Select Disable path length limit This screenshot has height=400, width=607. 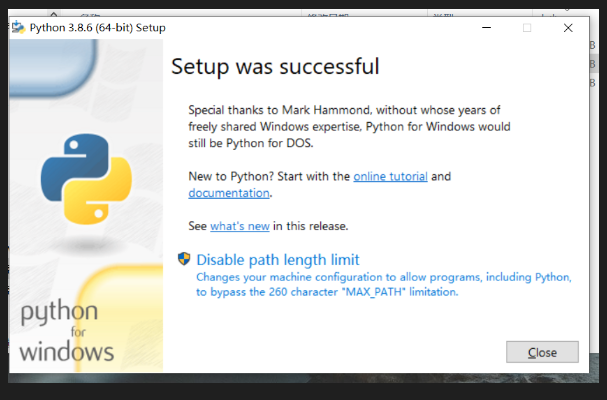[277, 260]
